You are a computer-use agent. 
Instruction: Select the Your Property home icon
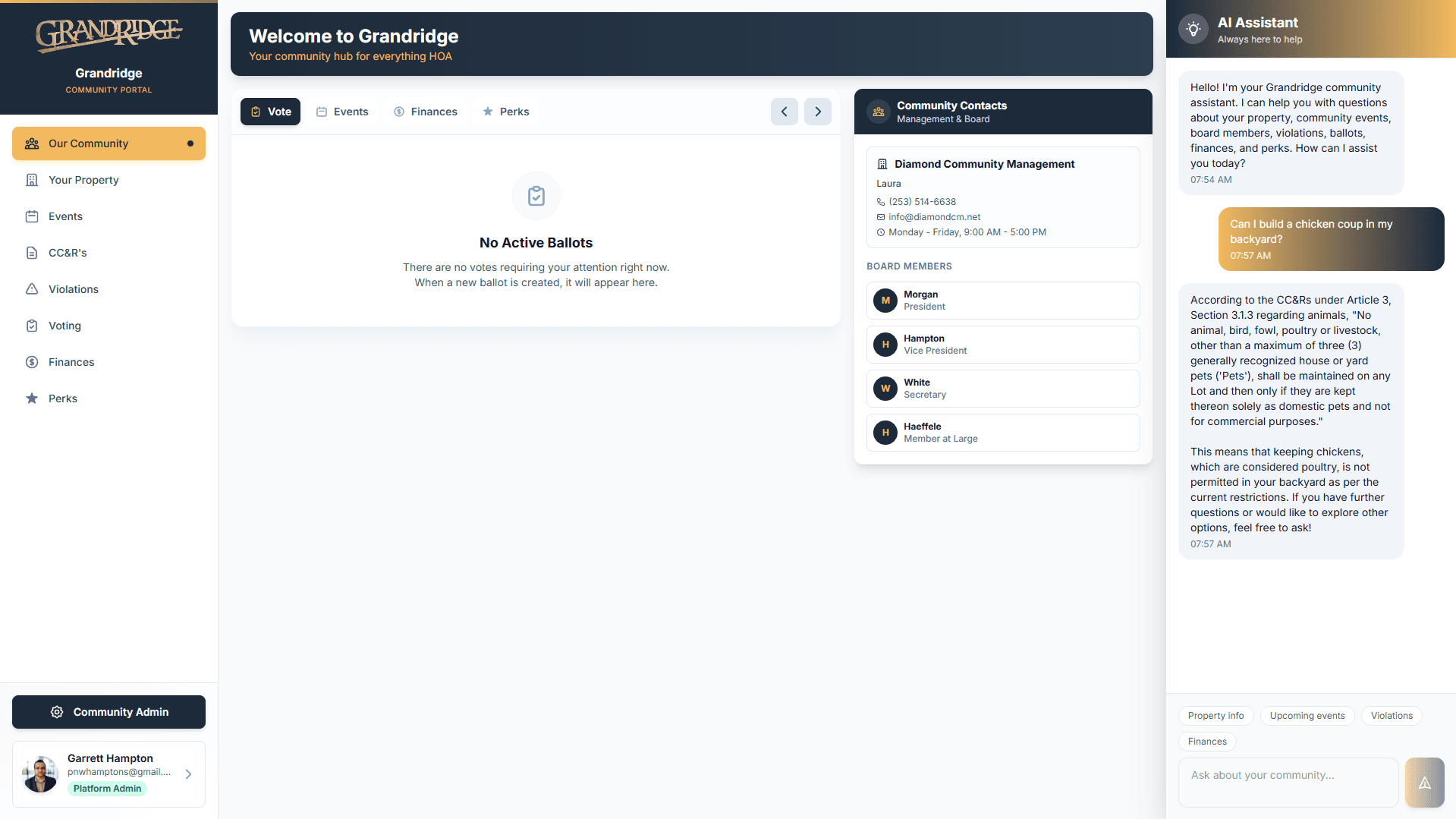(32, 180)
